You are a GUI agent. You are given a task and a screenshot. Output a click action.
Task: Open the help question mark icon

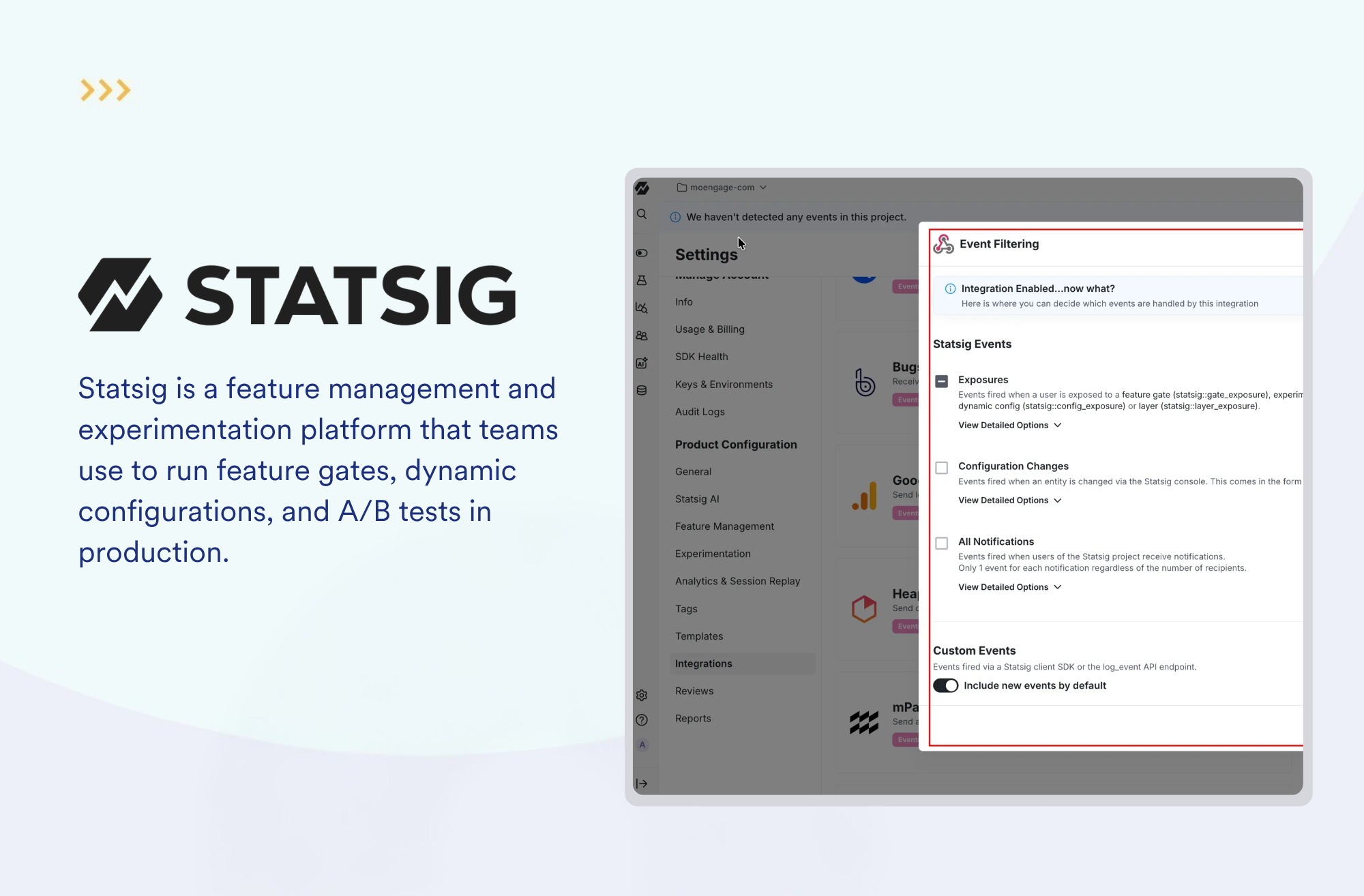tap(642, 720)
